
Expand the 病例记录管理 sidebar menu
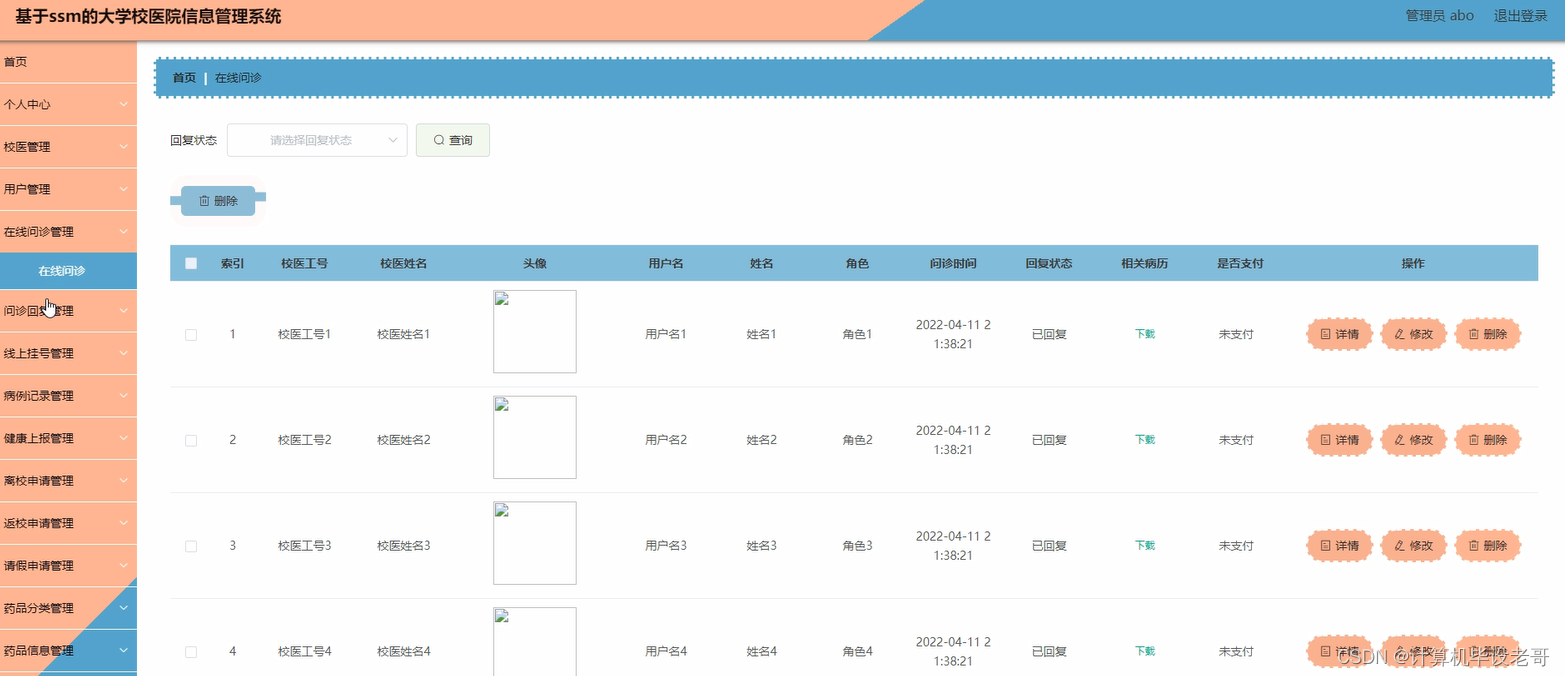pos(68,396)
